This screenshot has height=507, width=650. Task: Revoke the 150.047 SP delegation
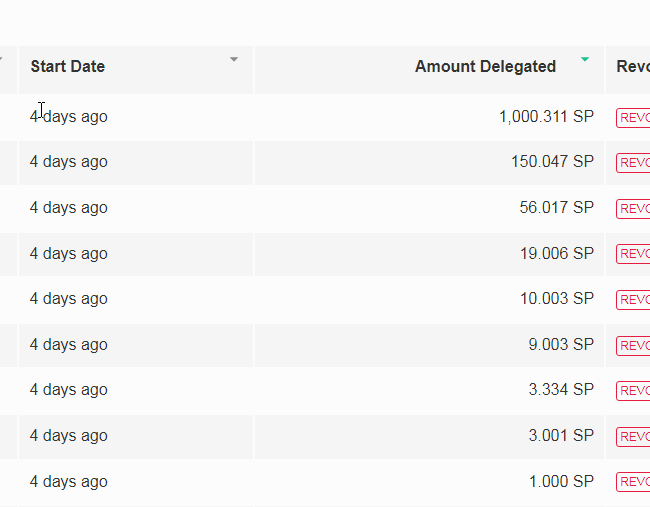pyautogui.click(x=634, y=163)
